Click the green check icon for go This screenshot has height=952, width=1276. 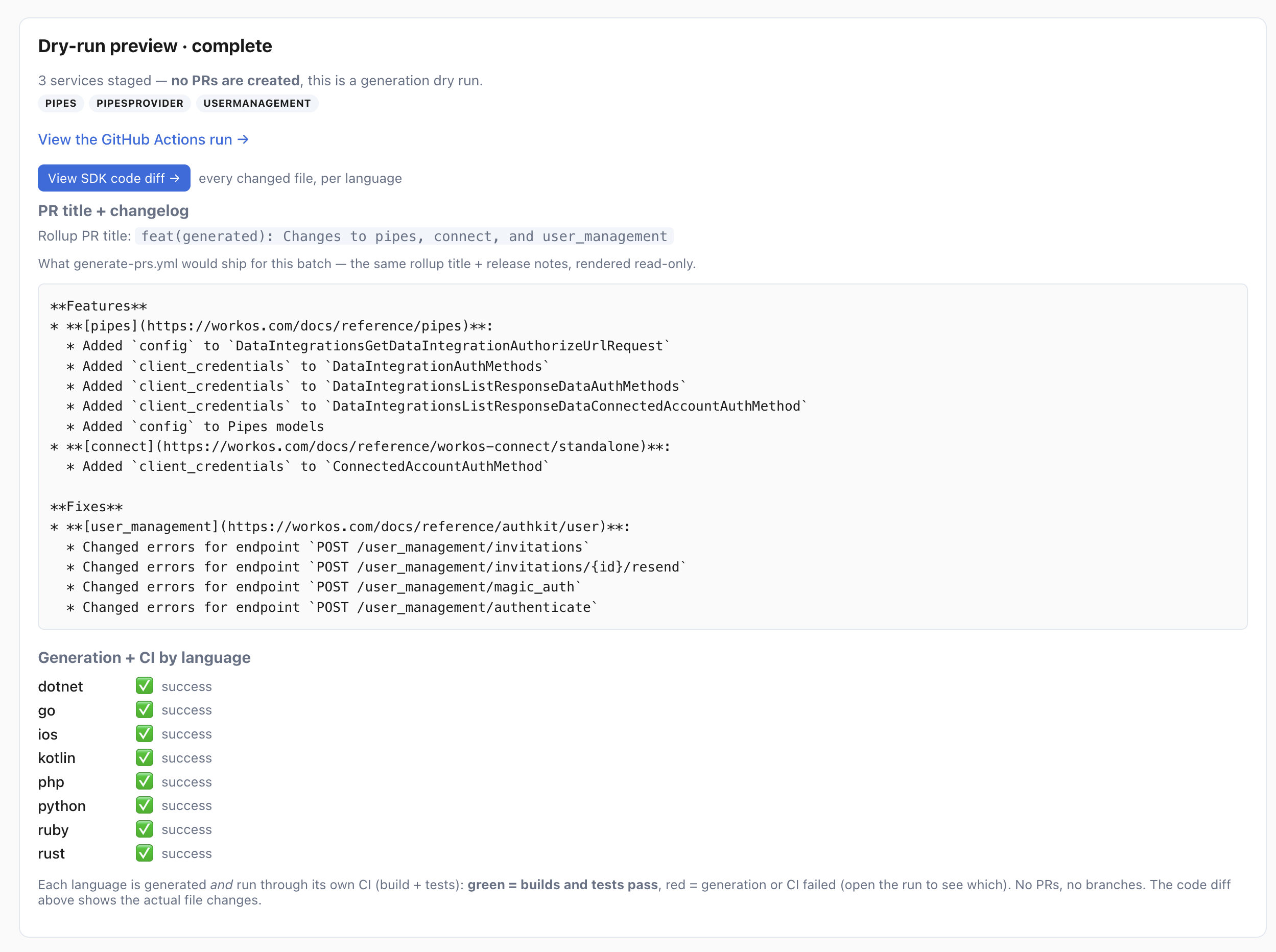coord(145,710)
